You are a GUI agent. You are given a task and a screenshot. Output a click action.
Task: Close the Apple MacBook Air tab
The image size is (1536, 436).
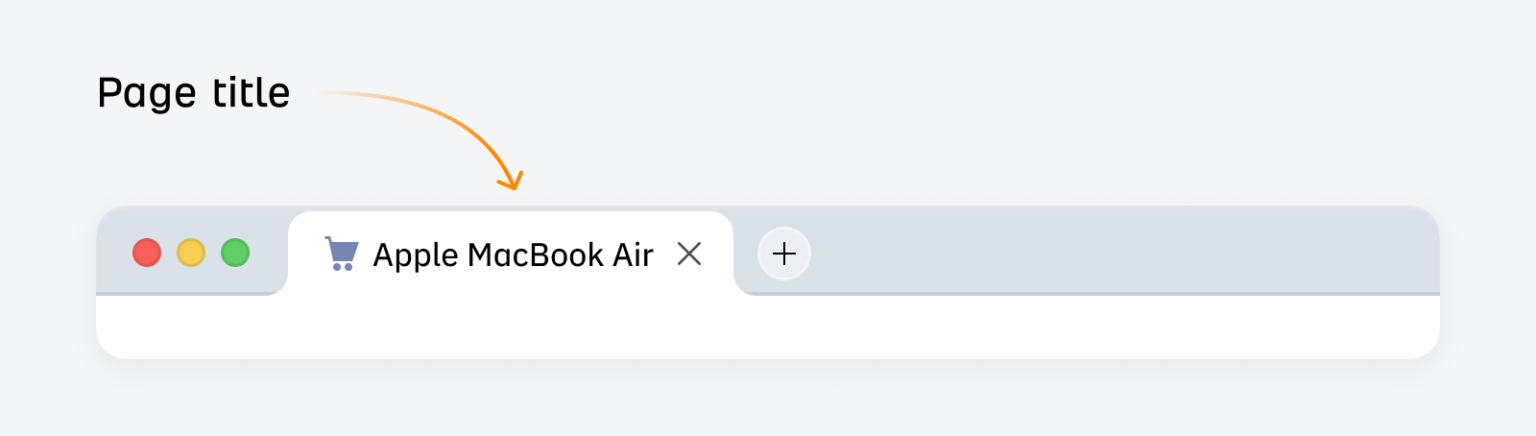tap(689, 254)
